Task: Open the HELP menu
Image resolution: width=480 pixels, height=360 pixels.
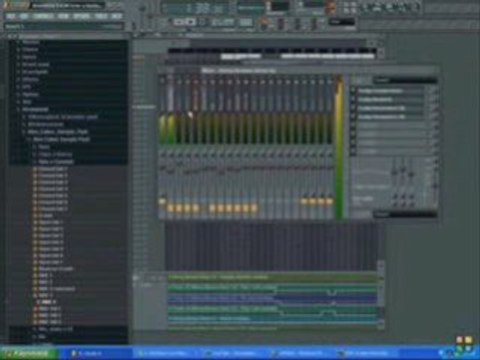Action: [x=117, y=16]
